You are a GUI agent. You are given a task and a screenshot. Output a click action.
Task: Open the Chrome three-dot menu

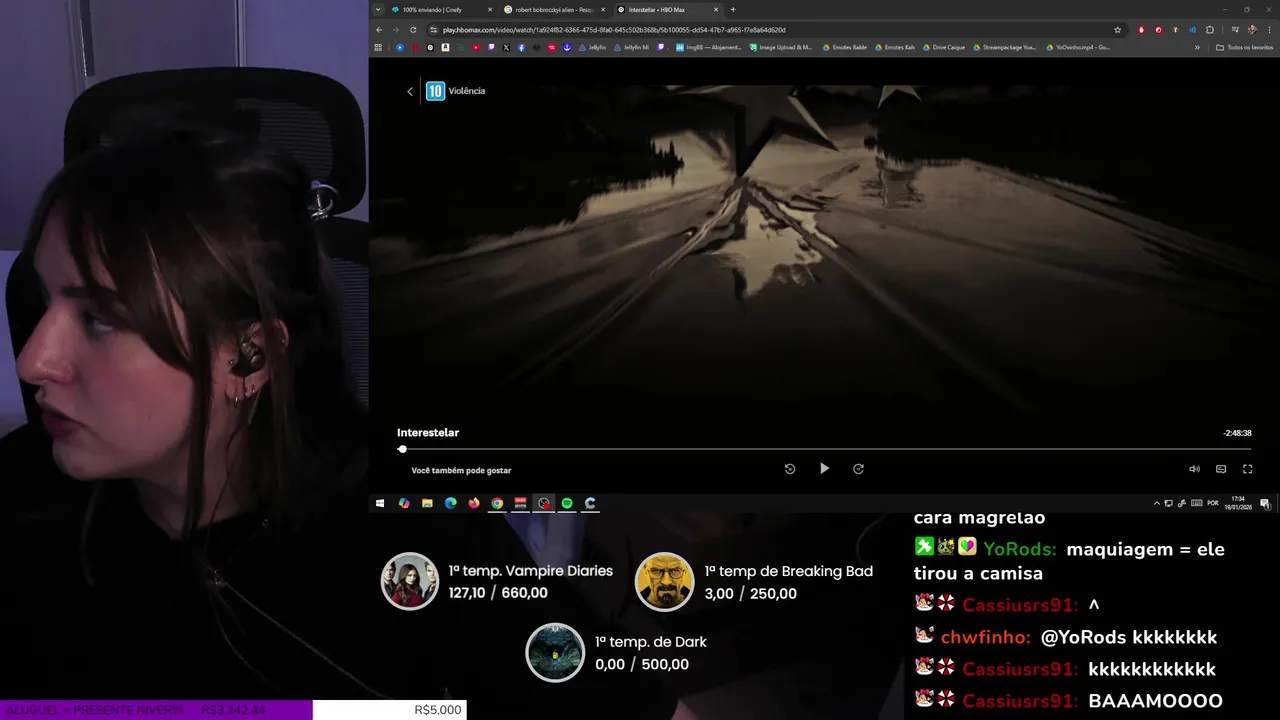1269,30
